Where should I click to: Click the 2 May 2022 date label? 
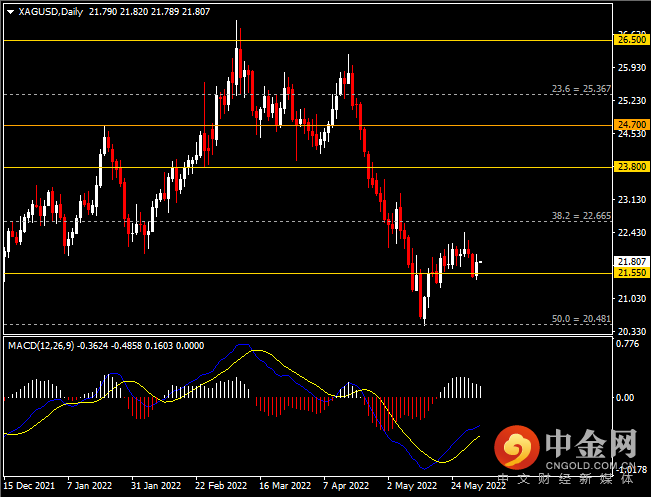(412, 486)
